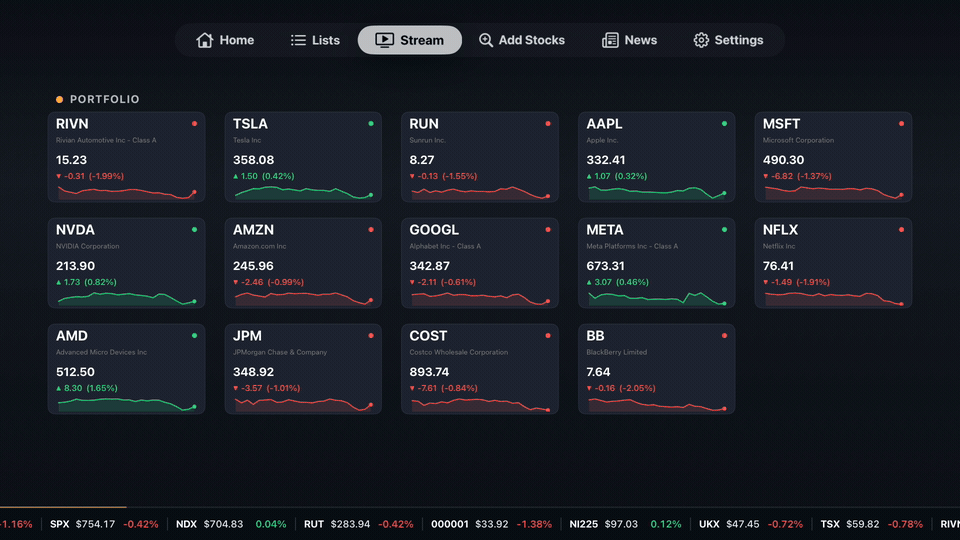Switch to the Lists tab label
This screenshot has height=540, width=960.
coord(326,40)
